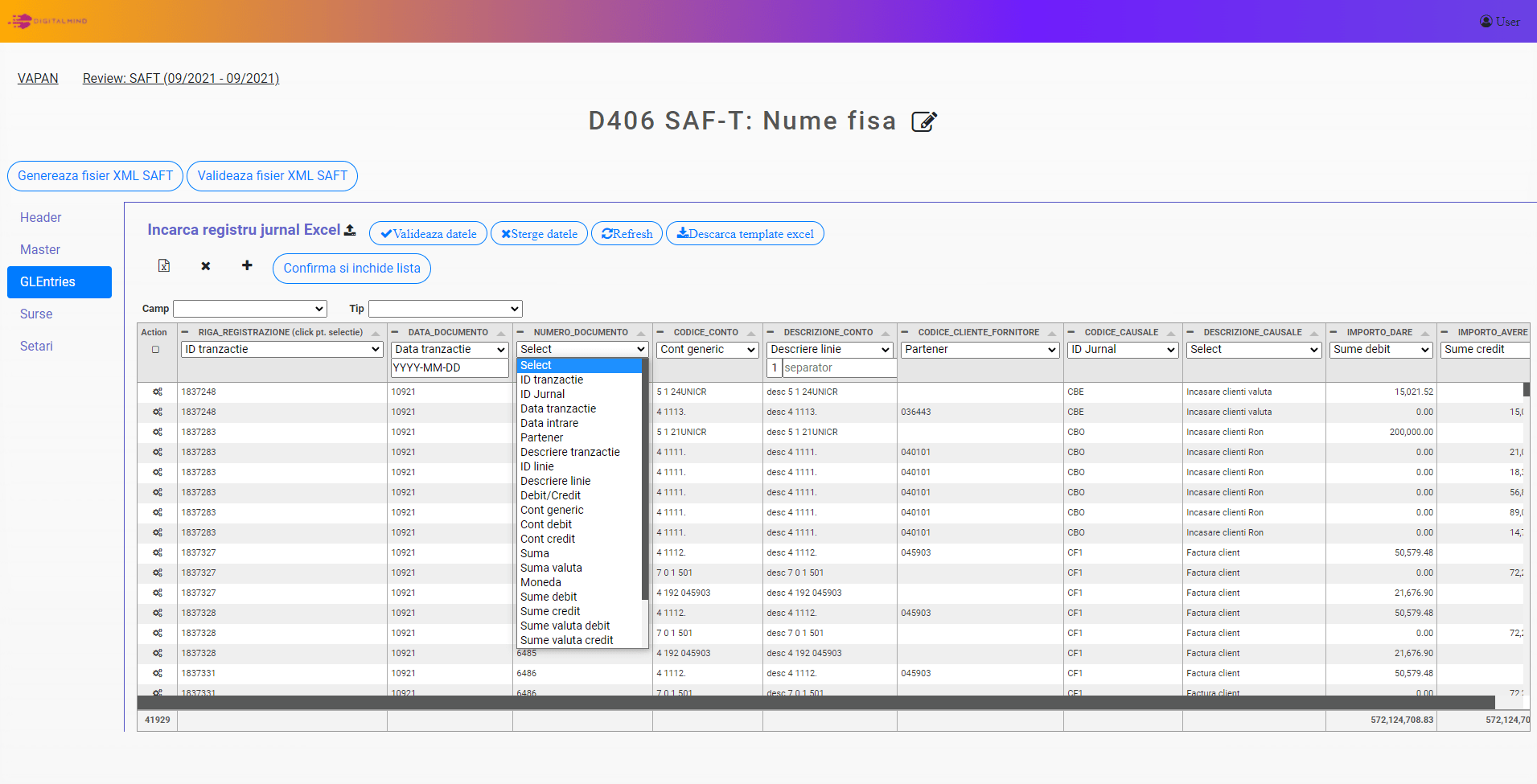Click the plus add row icon
Screen dimensions: 1537x784
coord(247,265)
